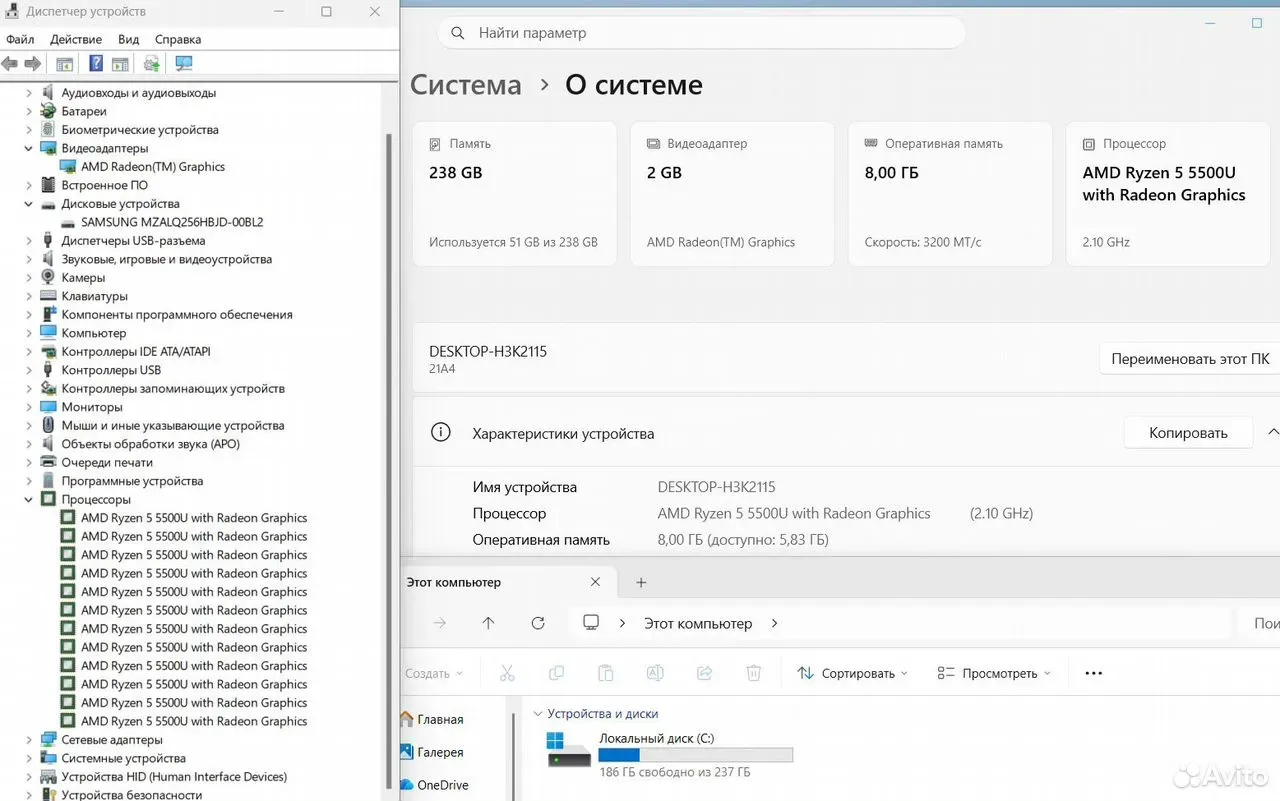Click the Forward arrow in File Explorer
The width and height of the screenshot is (1280, 801).
(440, 623)
